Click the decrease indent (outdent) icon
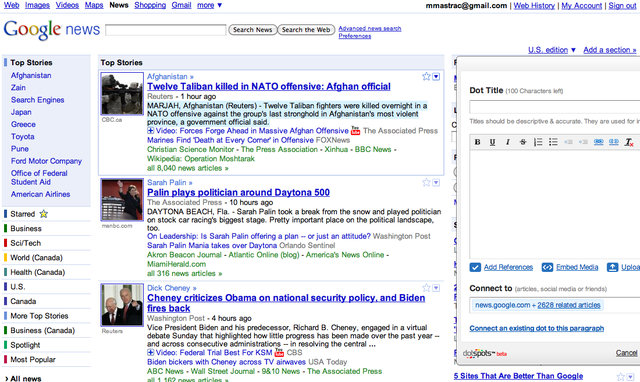This screenshot has height=382, width=640. point(568,142)
